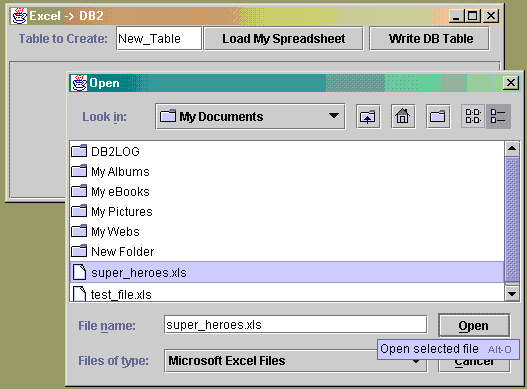Click the My Albums folder icon
This screenshot has width=527, height=389.
tap(79, 171)
